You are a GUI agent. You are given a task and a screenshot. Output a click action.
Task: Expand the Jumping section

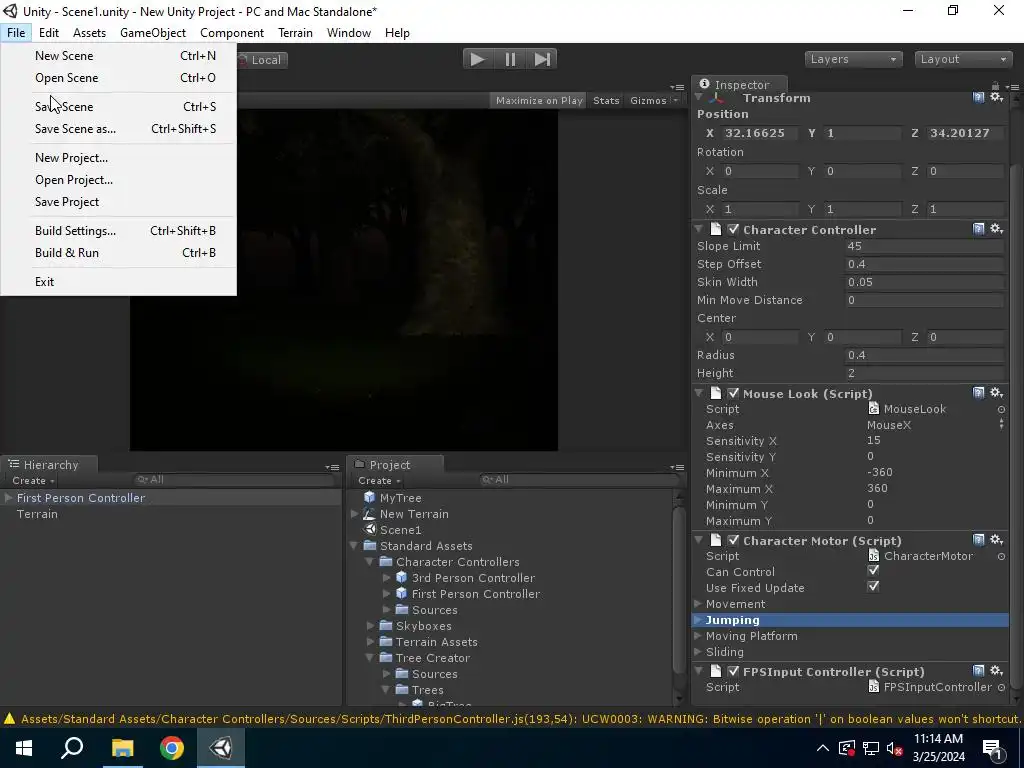pyautogui.click(x=698, y=620)
